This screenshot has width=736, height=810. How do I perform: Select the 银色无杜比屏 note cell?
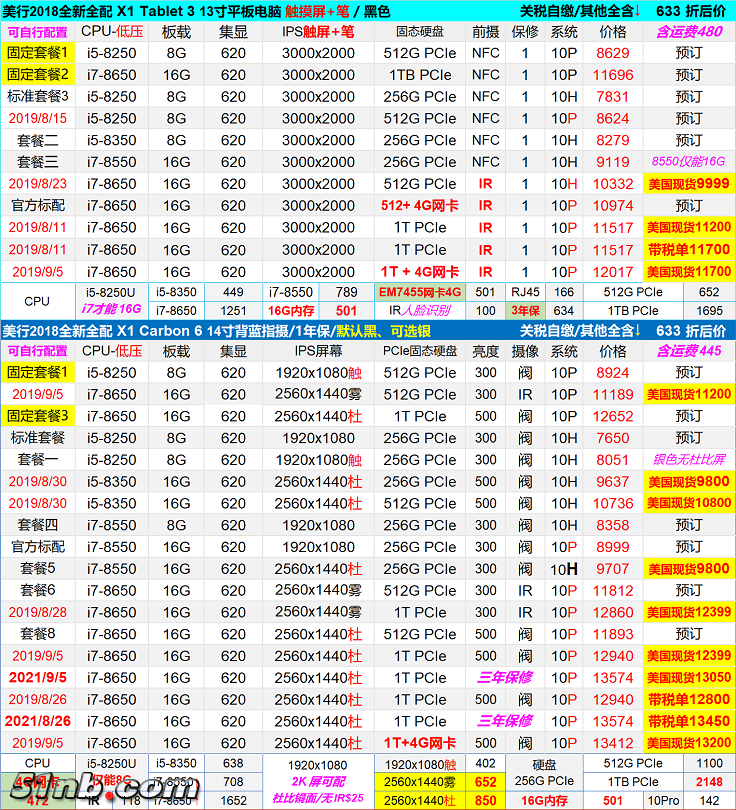coord(688,460)
